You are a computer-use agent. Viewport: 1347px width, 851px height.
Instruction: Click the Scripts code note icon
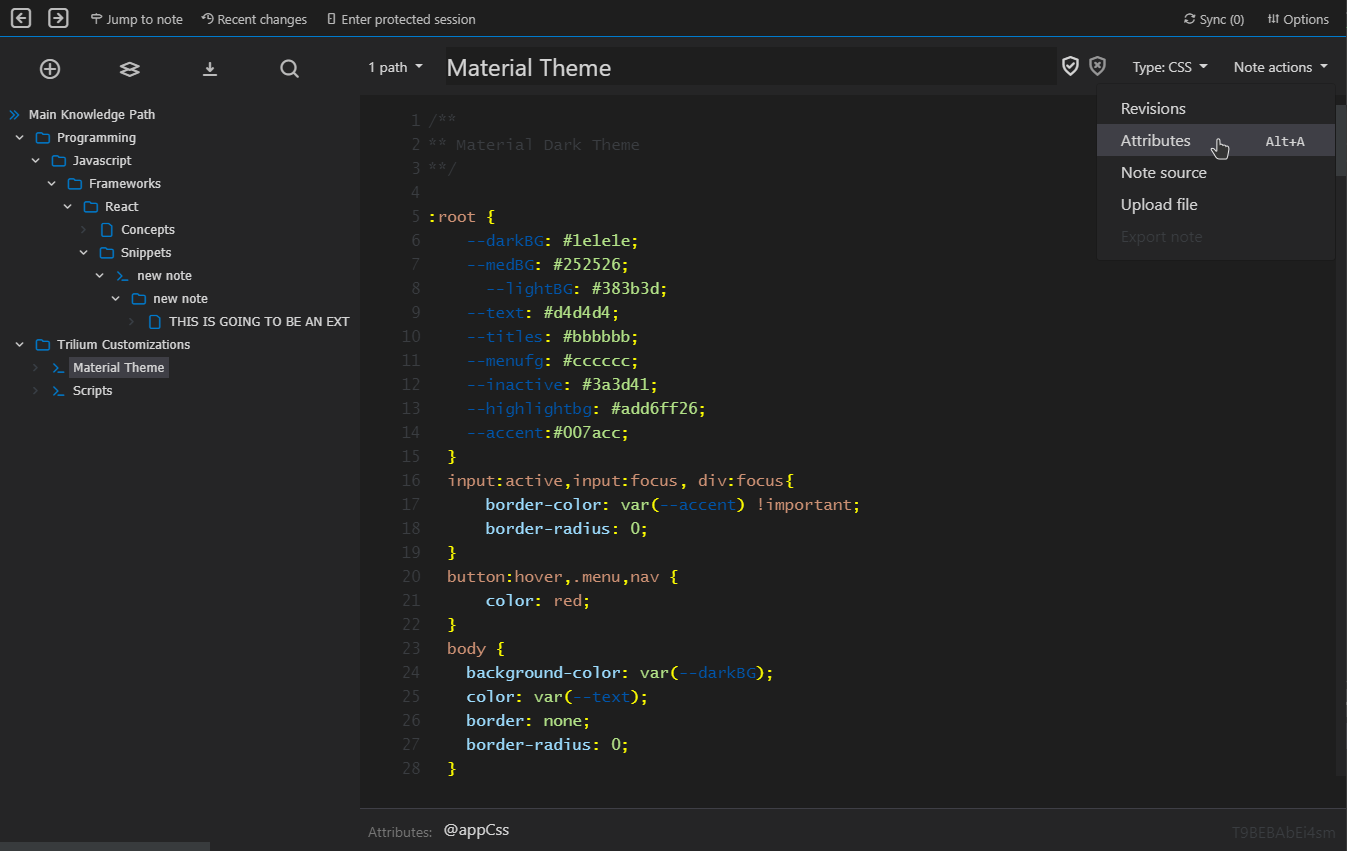coord(59,391)
